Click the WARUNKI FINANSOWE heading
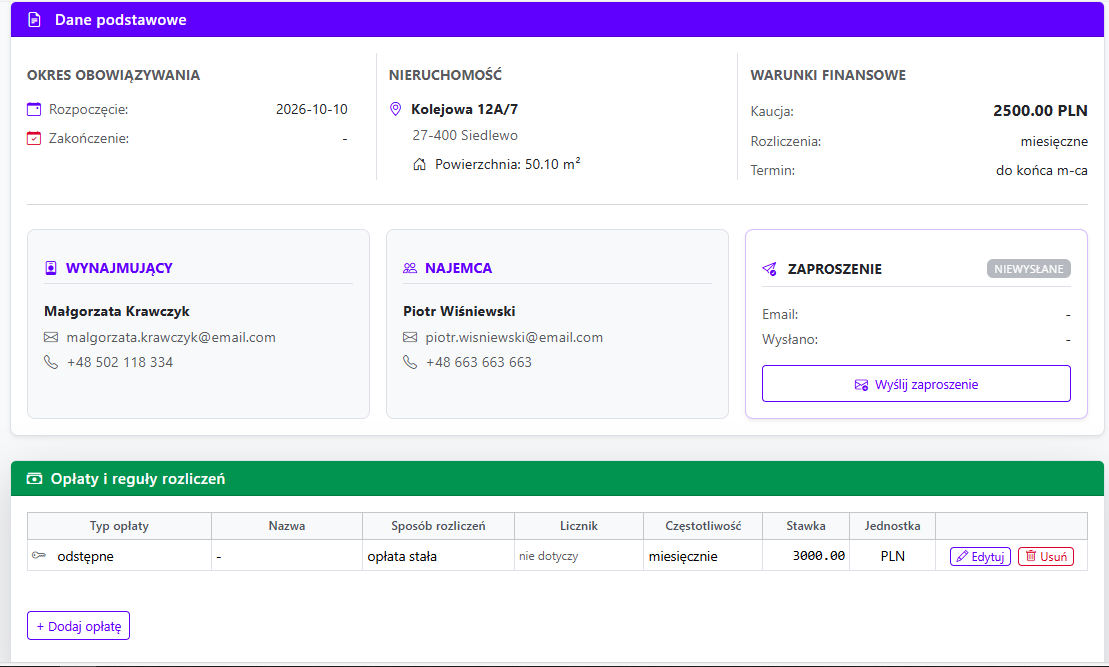The image size is (1109, 667). [828, 75]
